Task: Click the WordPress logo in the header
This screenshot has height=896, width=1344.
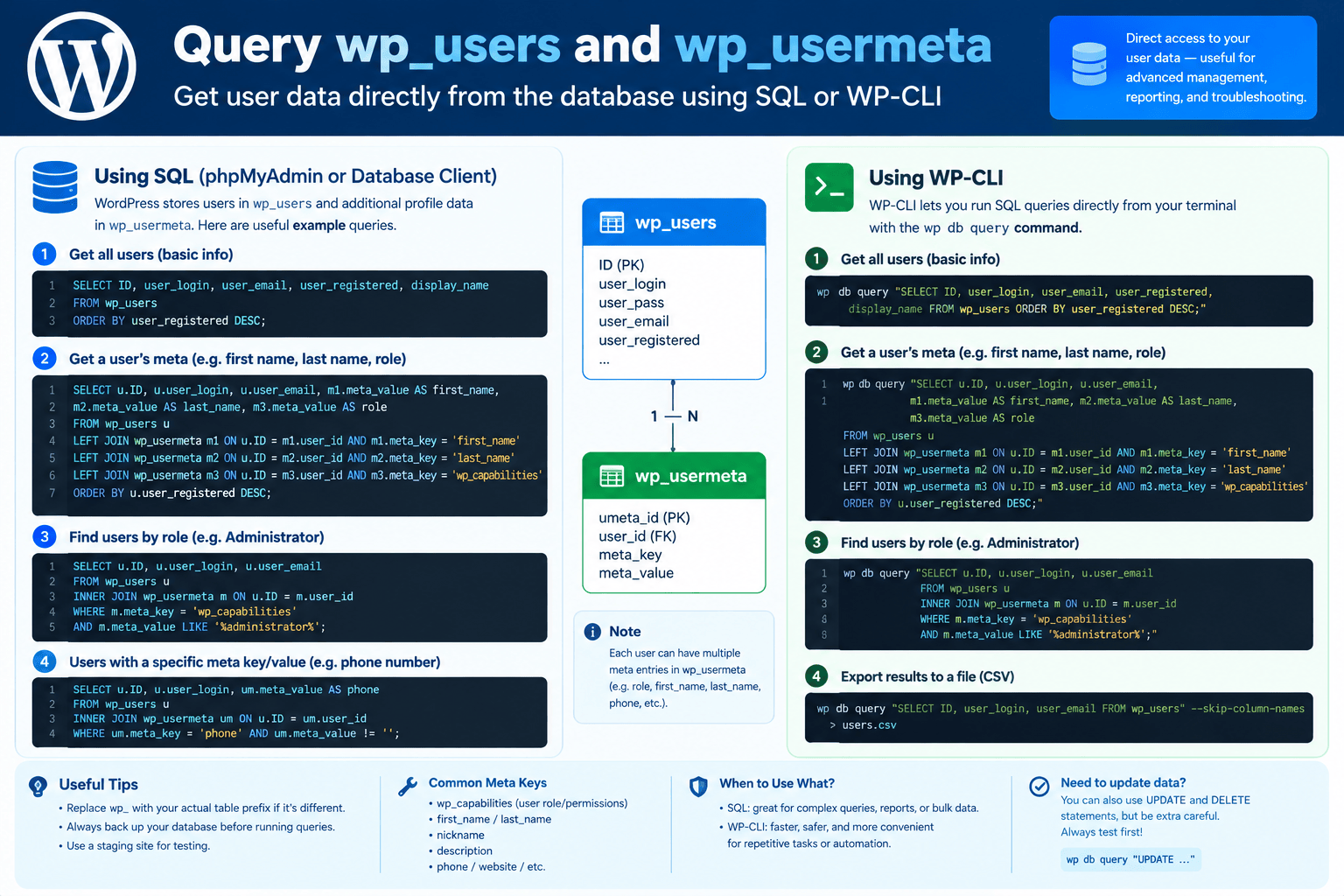Action: point(81,66)
